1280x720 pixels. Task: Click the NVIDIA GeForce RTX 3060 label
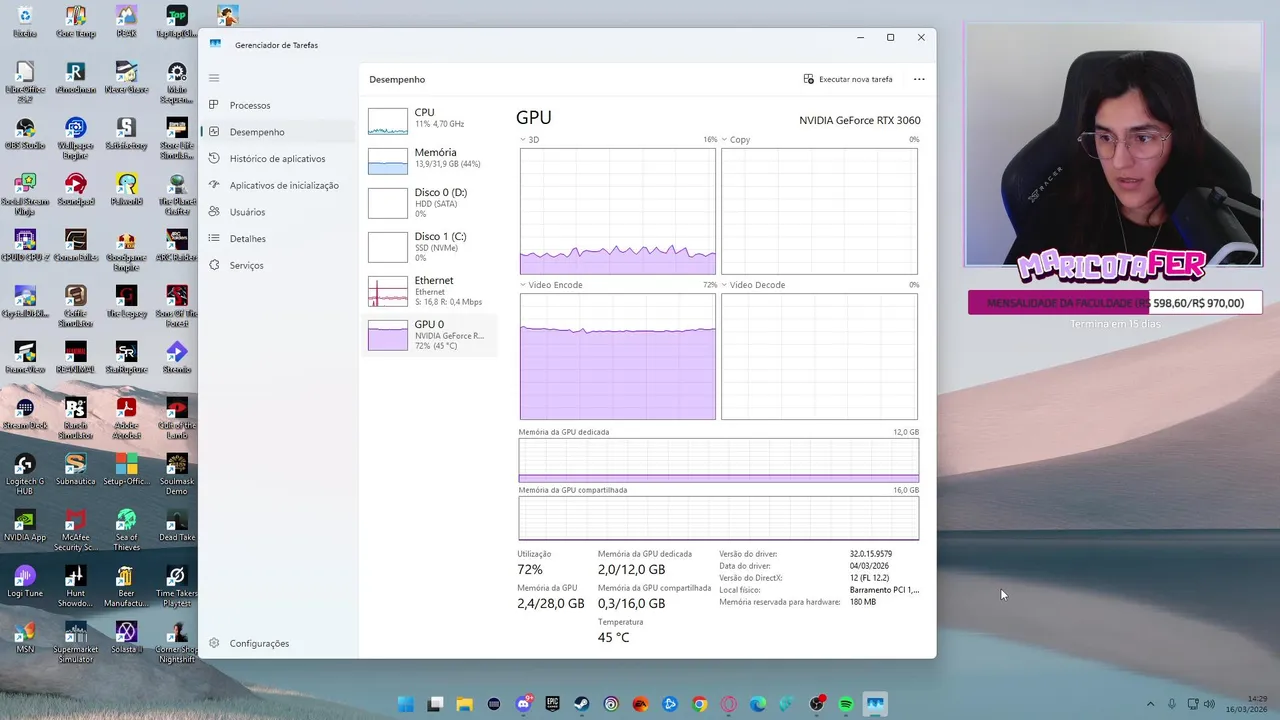pos(860,120)
